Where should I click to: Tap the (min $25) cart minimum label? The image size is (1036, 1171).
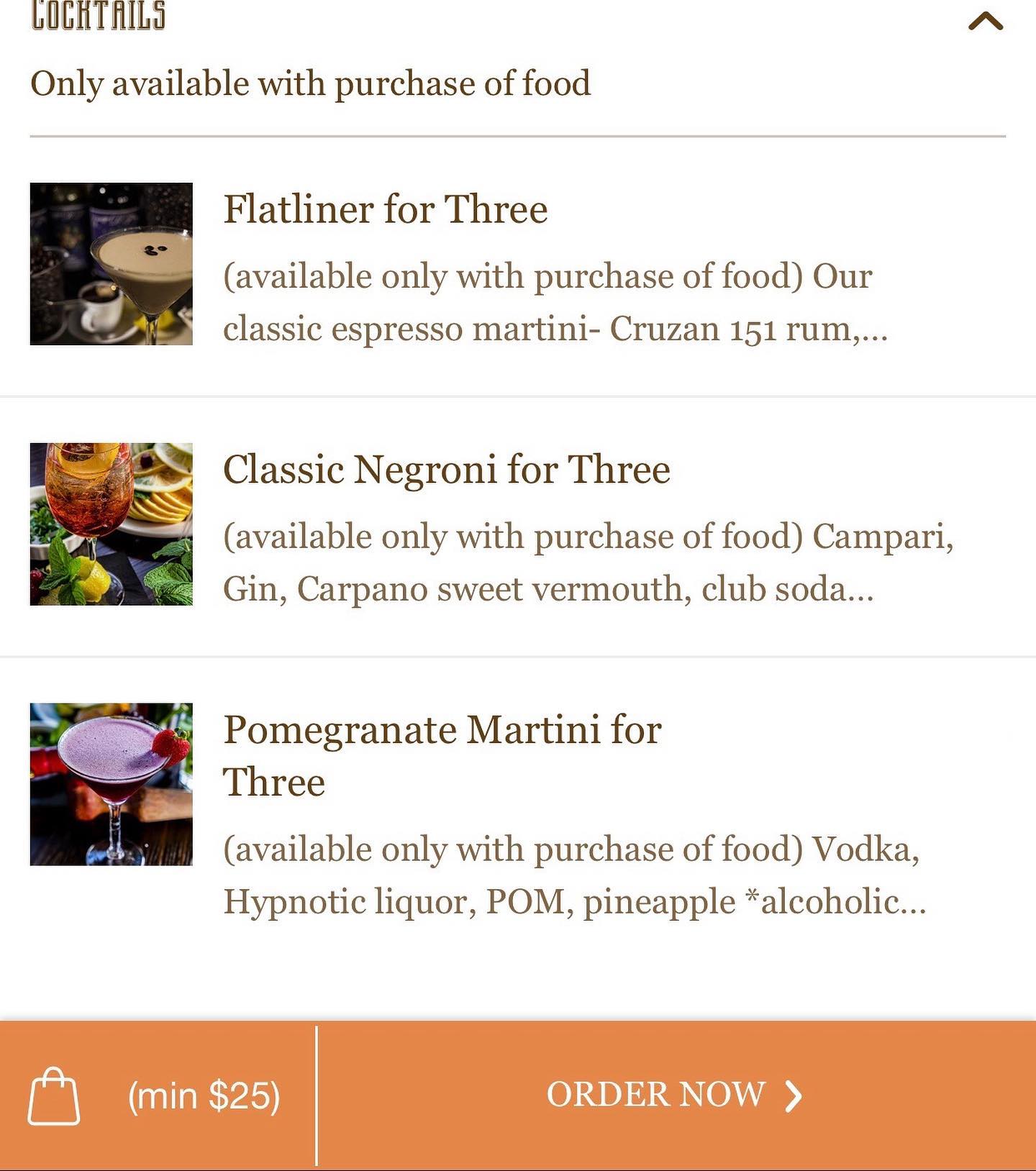click(x=204, y=1096)
